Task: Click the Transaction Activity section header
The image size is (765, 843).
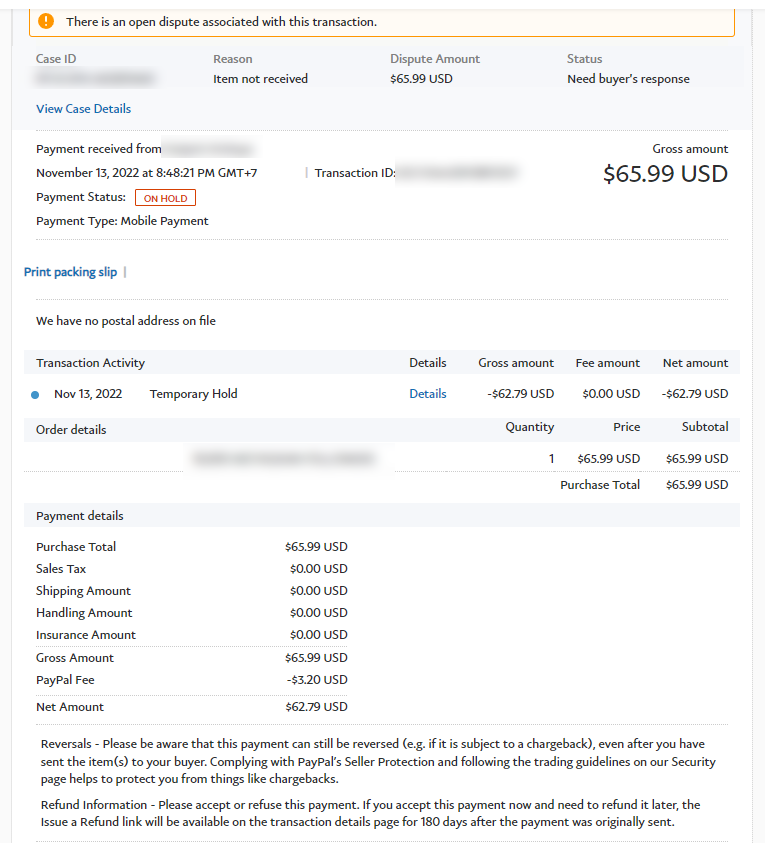Action: click(x=90, y=363)
